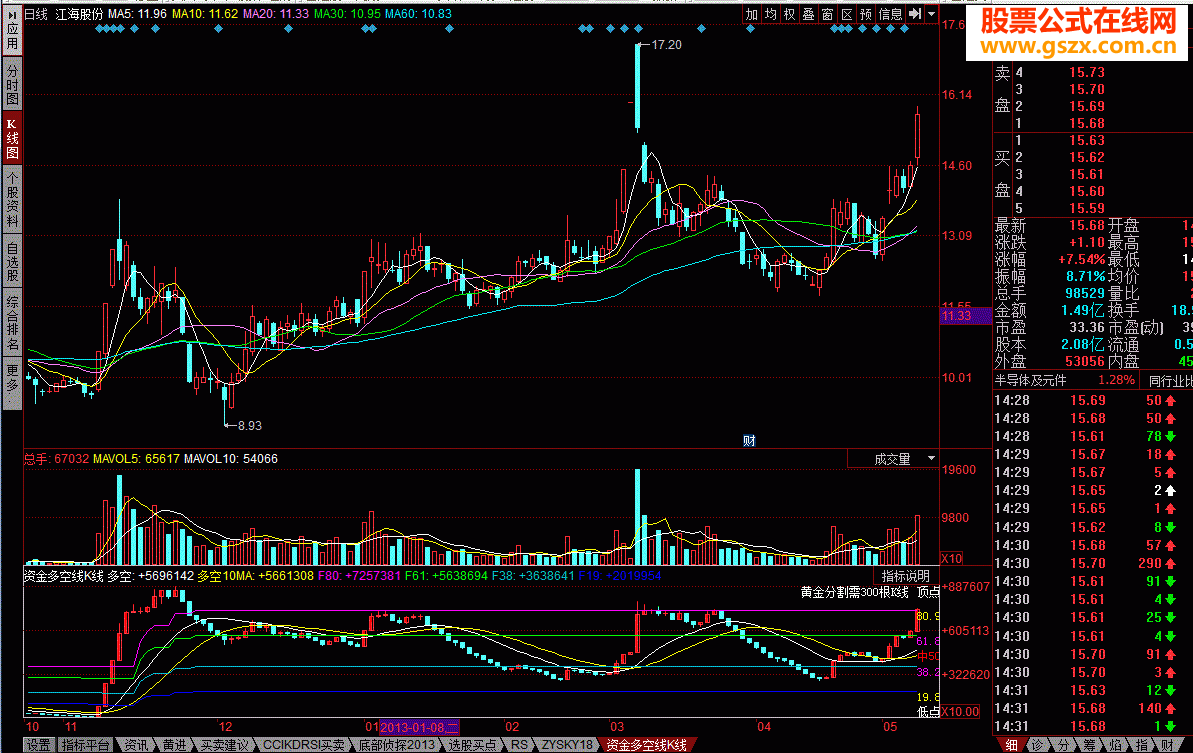
Task: Click the 区 range icon
Action: pos(847,14)
